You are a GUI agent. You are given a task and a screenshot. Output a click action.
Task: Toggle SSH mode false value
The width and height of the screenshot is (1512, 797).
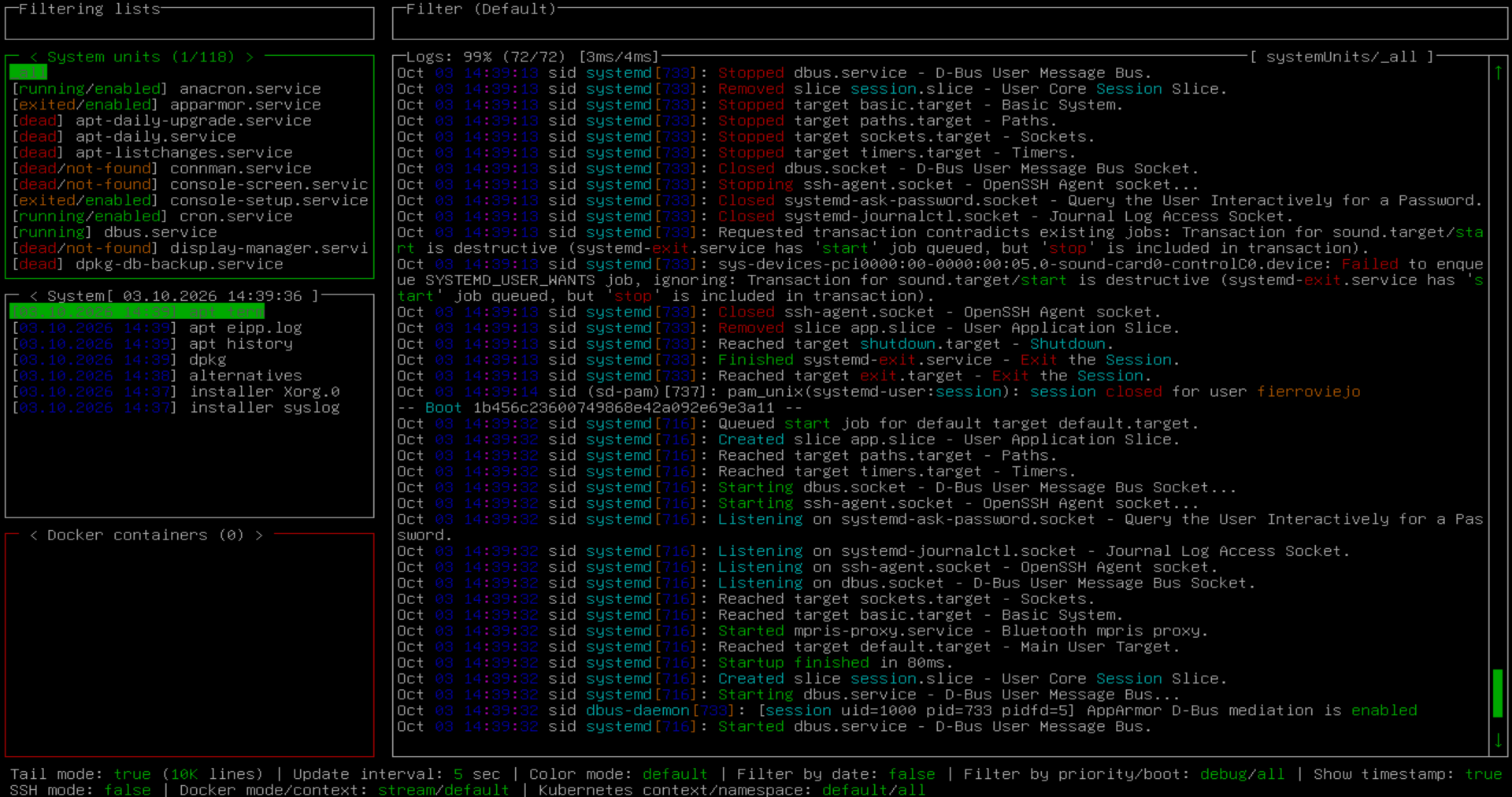coord(128,790)
